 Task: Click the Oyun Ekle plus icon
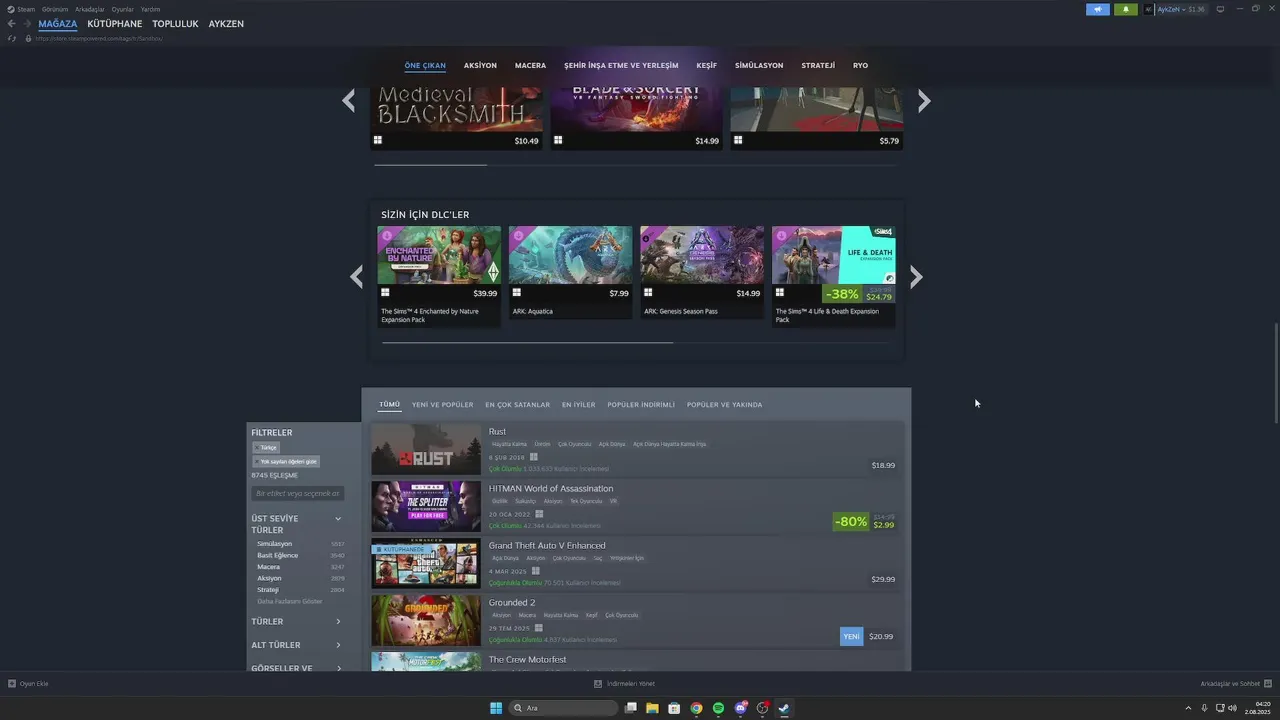pyautogui.click(x=12, y=684)
